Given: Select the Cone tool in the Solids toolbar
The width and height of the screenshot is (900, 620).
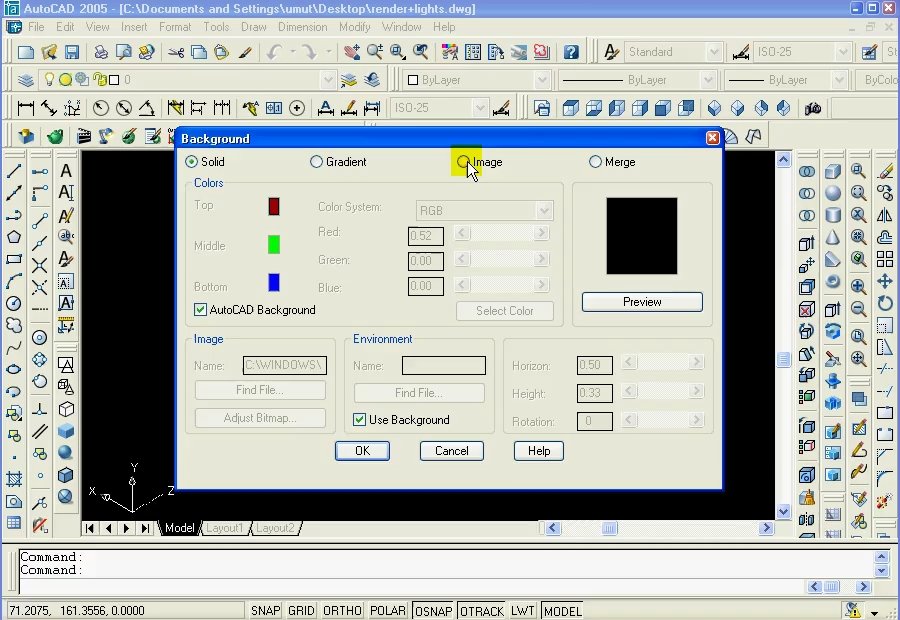Looking at the screenshot, I should click(833, 237).
